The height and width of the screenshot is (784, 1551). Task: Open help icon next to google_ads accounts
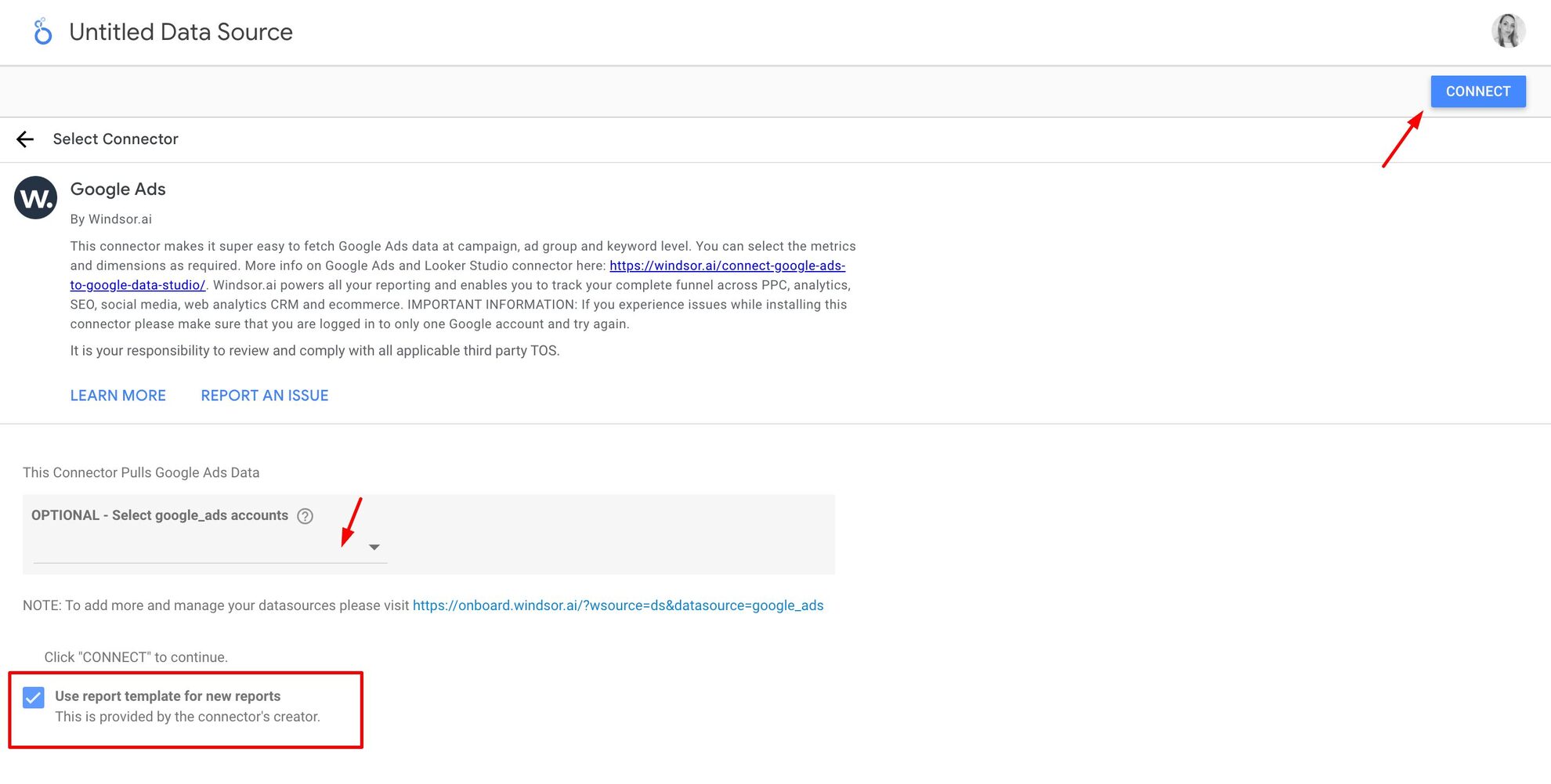pos(305,516)
